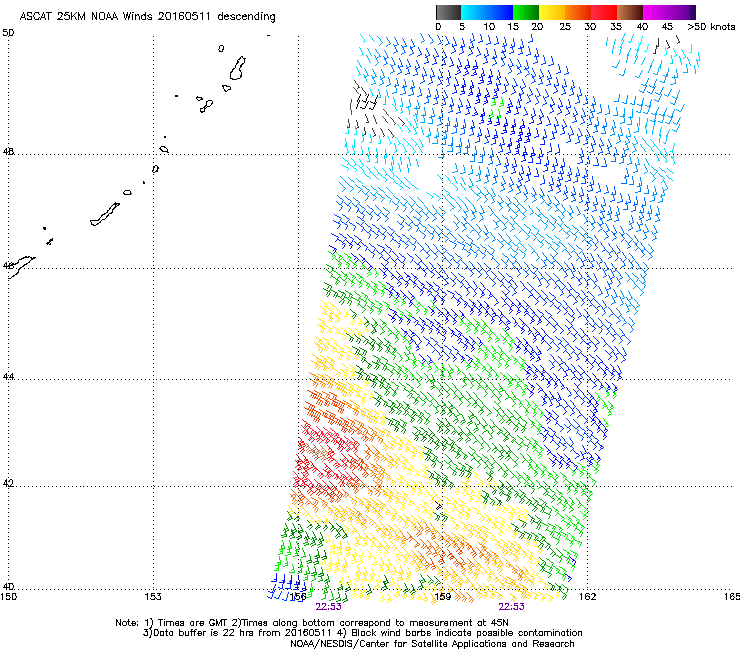Click the 'Data buffer is 22 hrs' note line
The image size is (740, 650).
click(x=362, y=633)
